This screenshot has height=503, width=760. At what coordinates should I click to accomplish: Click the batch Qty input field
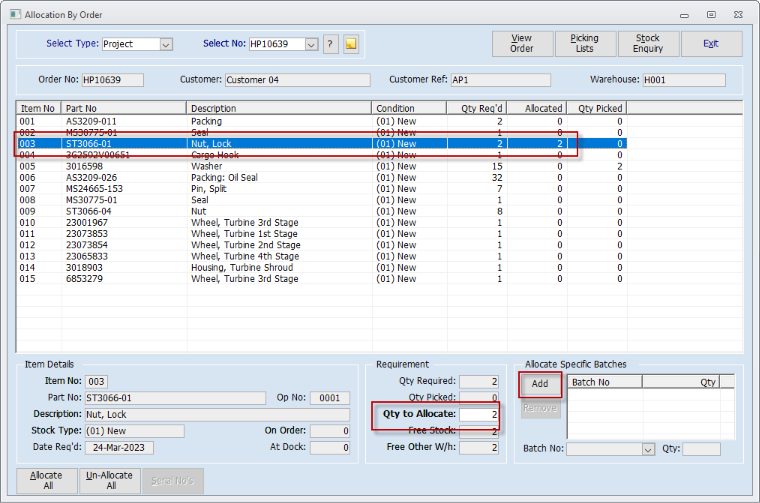(701, 449)
